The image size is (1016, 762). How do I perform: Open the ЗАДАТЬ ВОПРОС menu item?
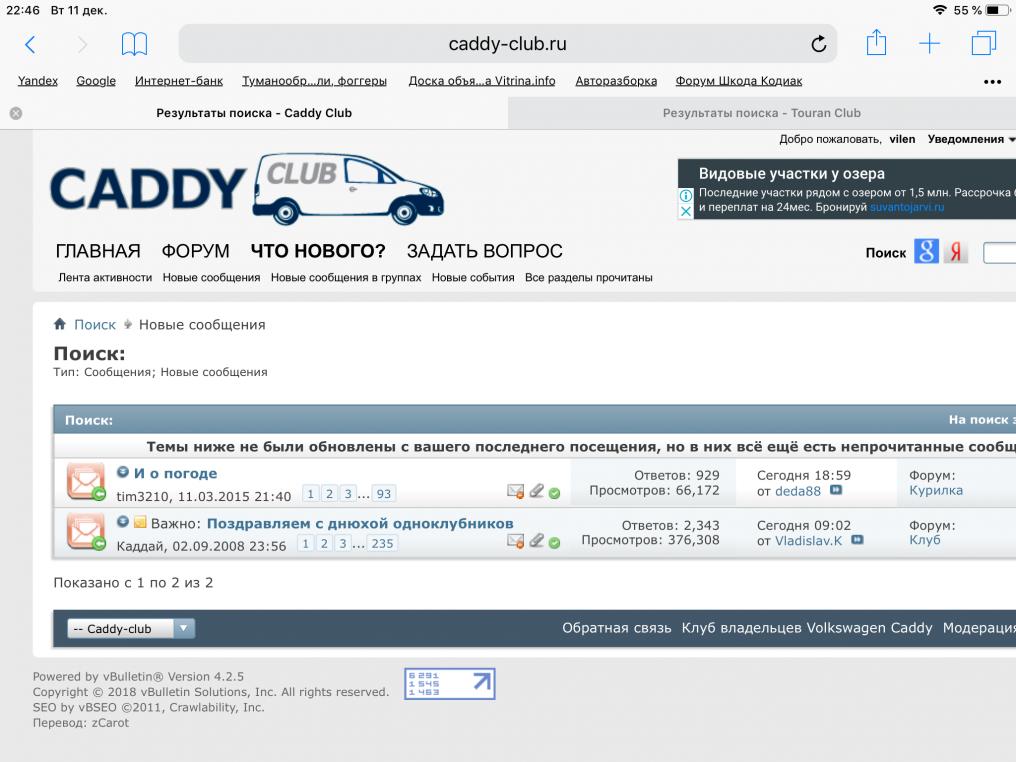coord(485,251)
